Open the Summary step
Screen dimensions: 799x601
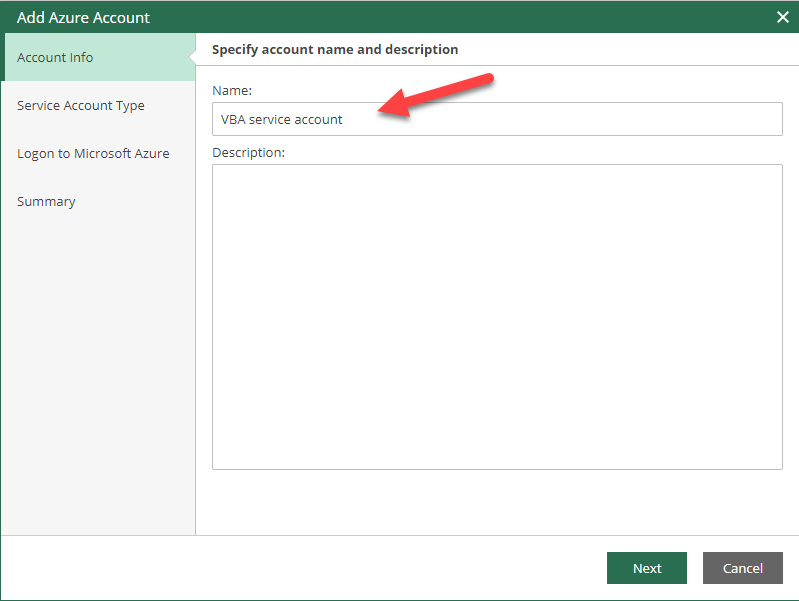pos(100,201)
